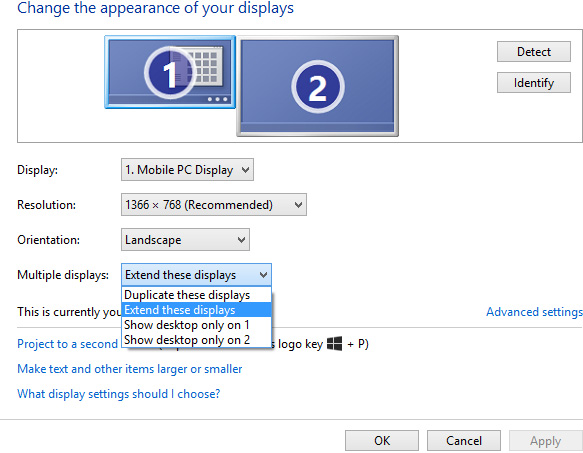This screenshot has width=583, height=453.
Task: Open Project to a second screen link
Action: point(67,344)
